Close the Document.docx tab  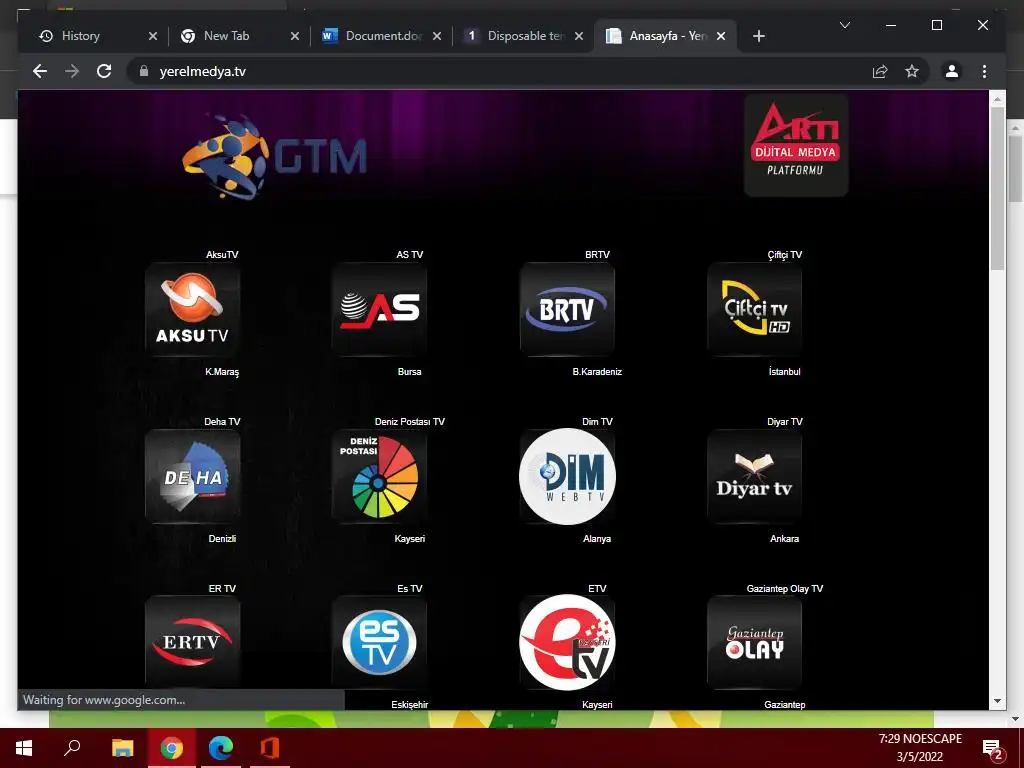pos(437,36)
